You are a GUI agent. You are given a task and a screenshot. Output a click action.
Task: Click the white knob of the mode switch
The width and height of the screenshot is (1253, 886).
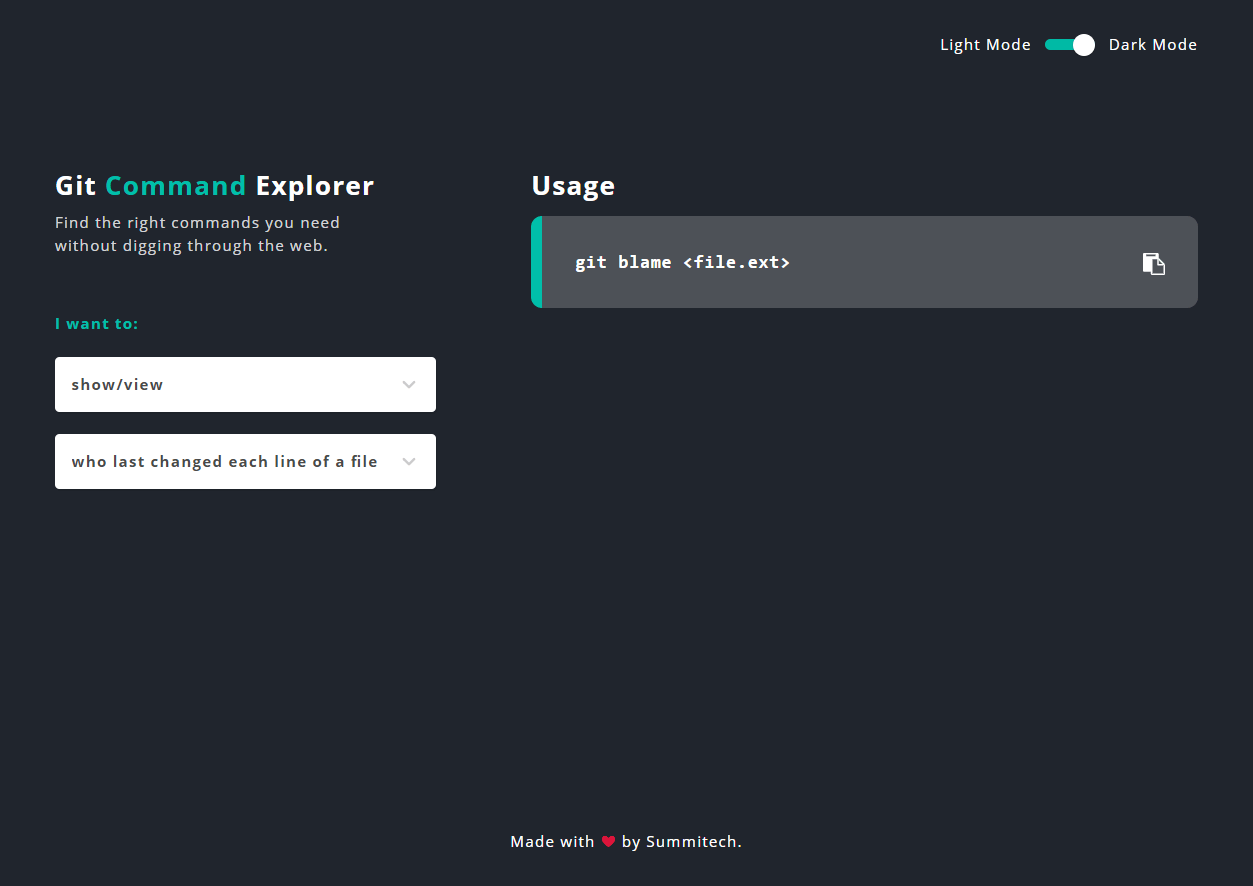(1084, 45)
